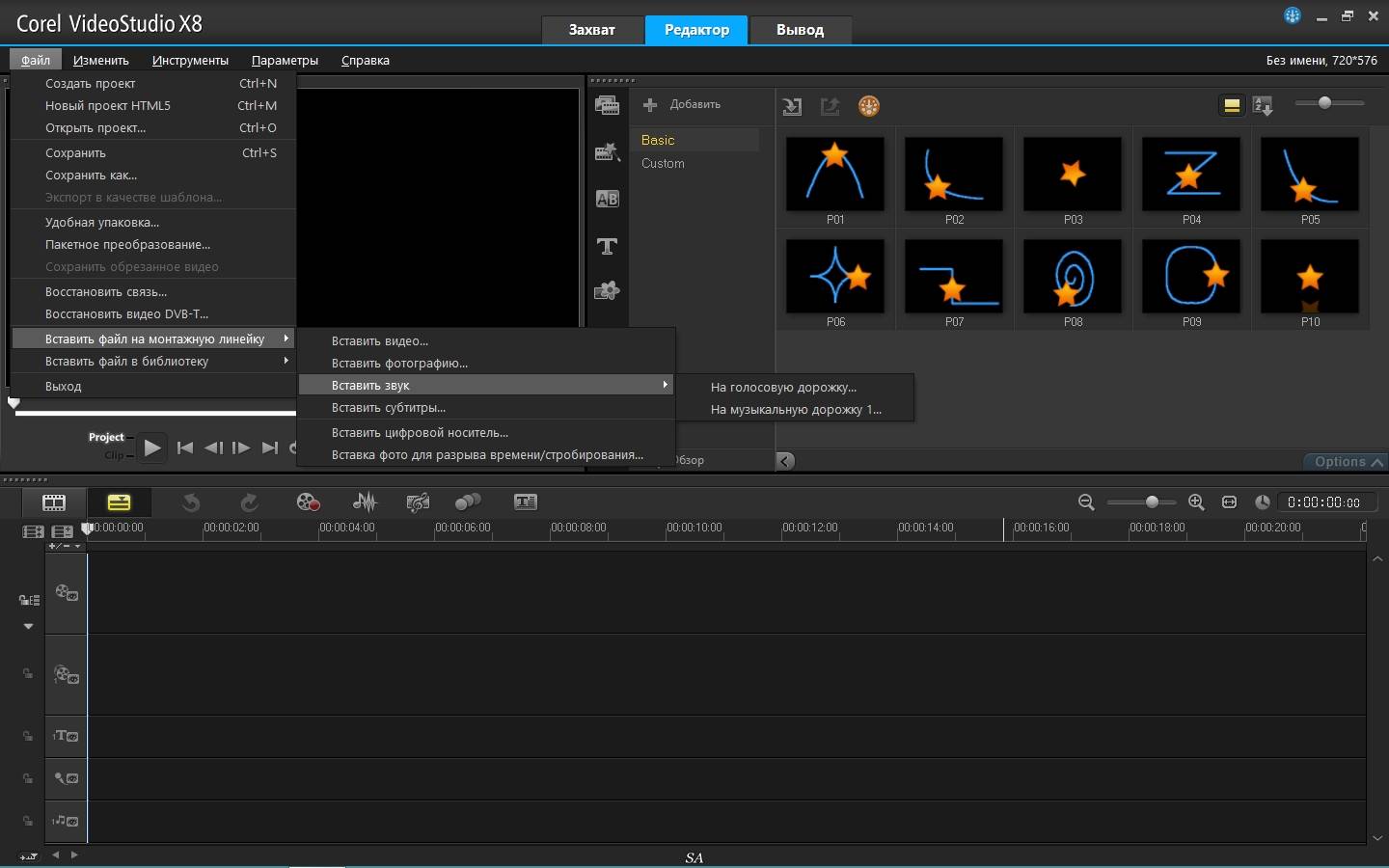Fit project in timeline window icon

click(x=1229, y=502)
